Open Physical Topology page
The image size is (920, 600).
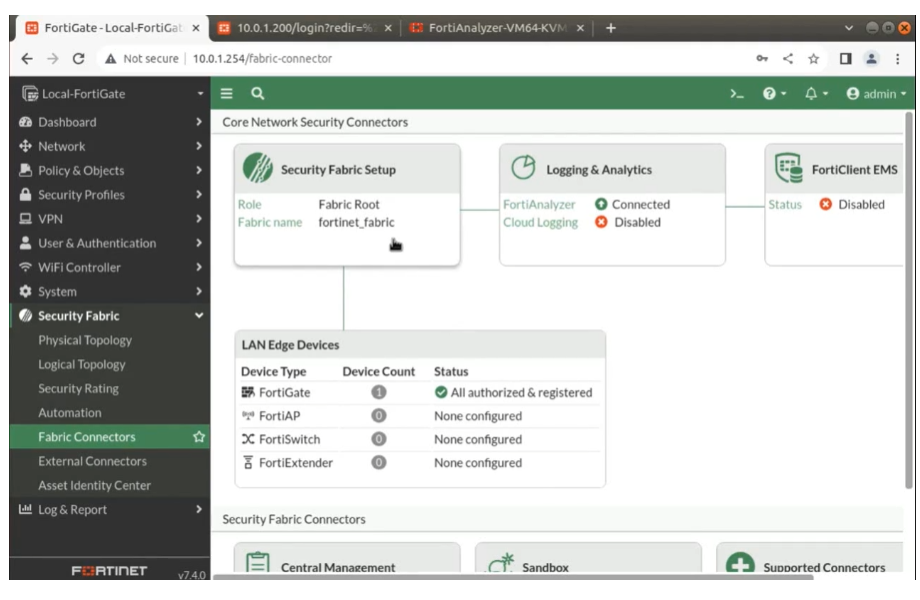[85, 340]
